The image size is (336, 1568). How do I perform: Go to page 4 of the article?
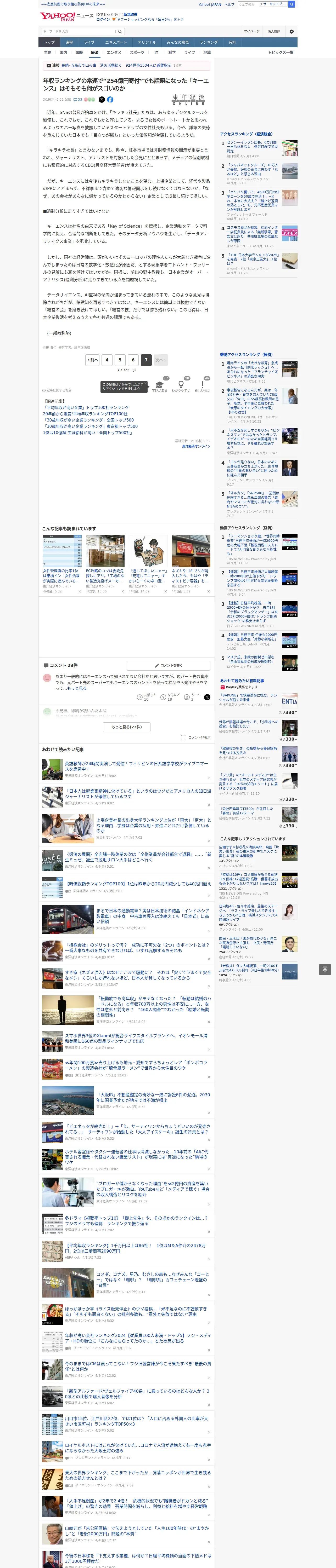[107, 360]
